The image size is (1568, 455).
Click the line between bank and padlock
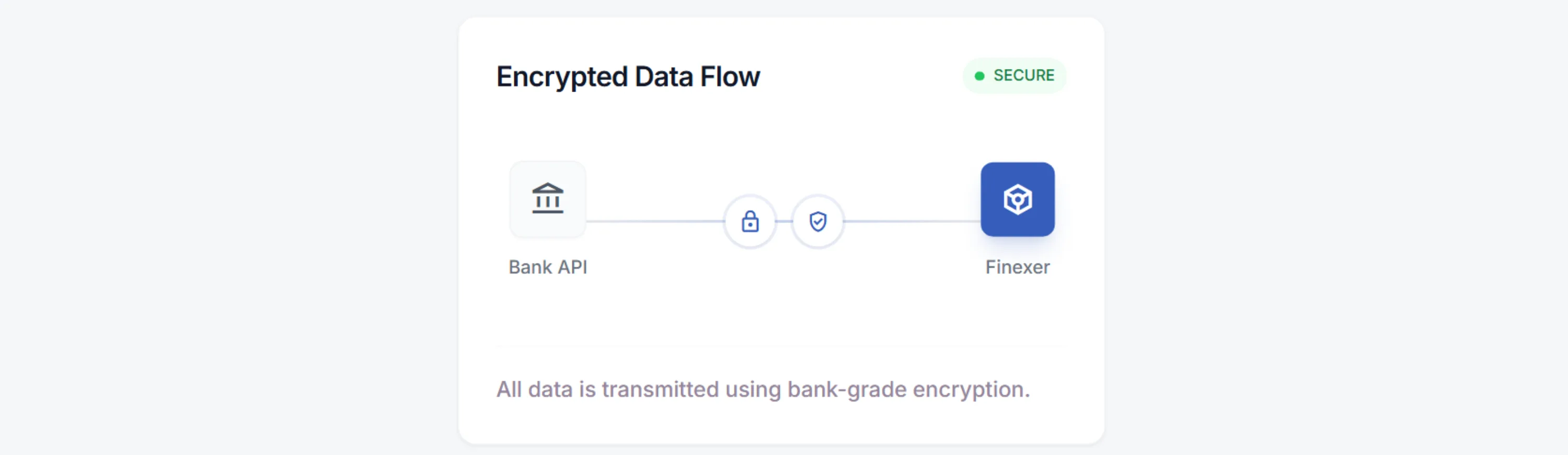654,221
